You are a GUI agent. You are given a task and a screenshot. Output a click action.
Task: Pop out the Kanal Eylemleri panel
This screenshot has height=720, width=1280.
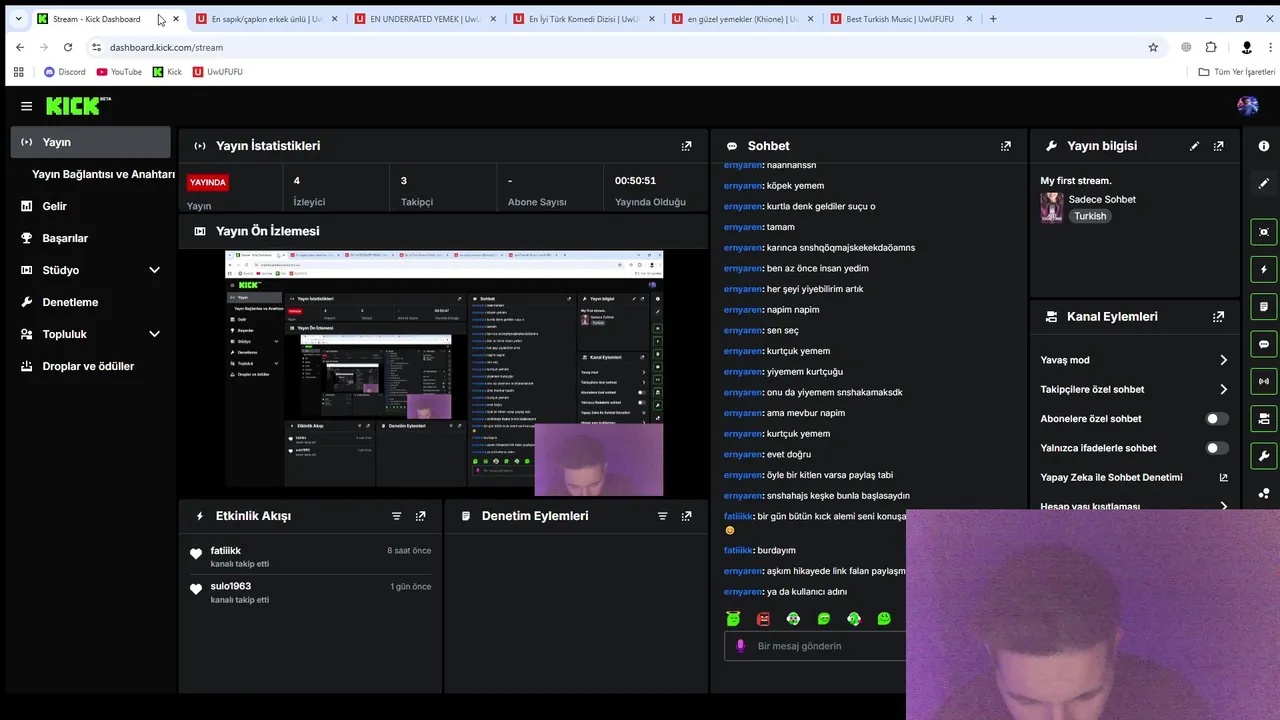(1218, 317)
